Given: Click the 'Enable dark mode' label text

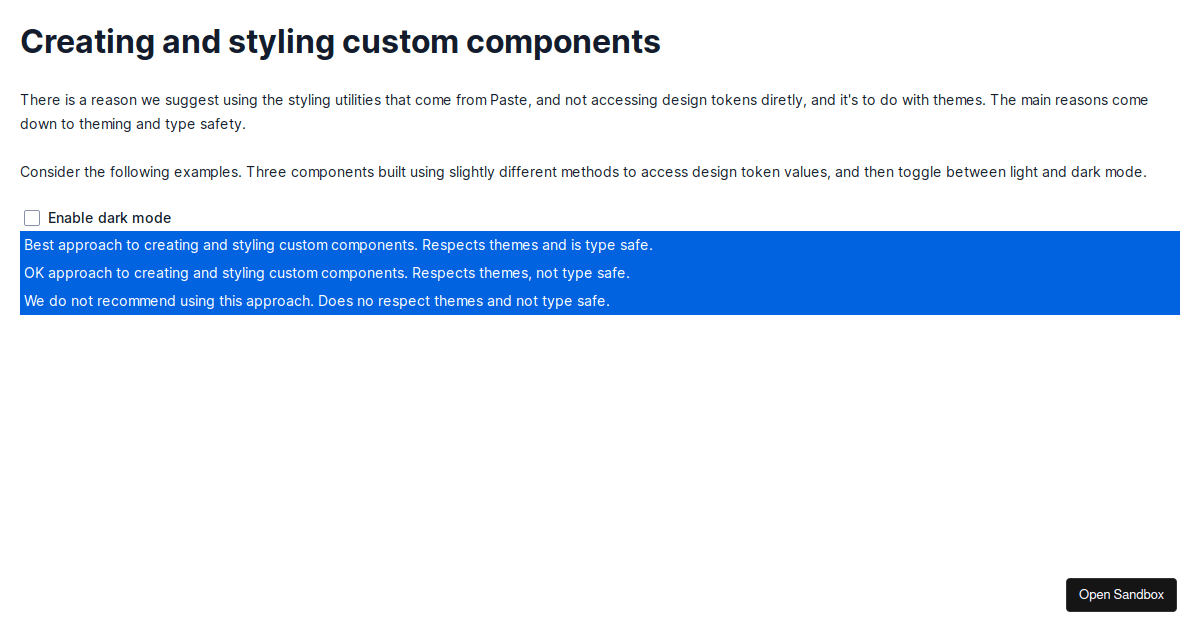Looking at the screenshot, I should click(x=110, y=217).
